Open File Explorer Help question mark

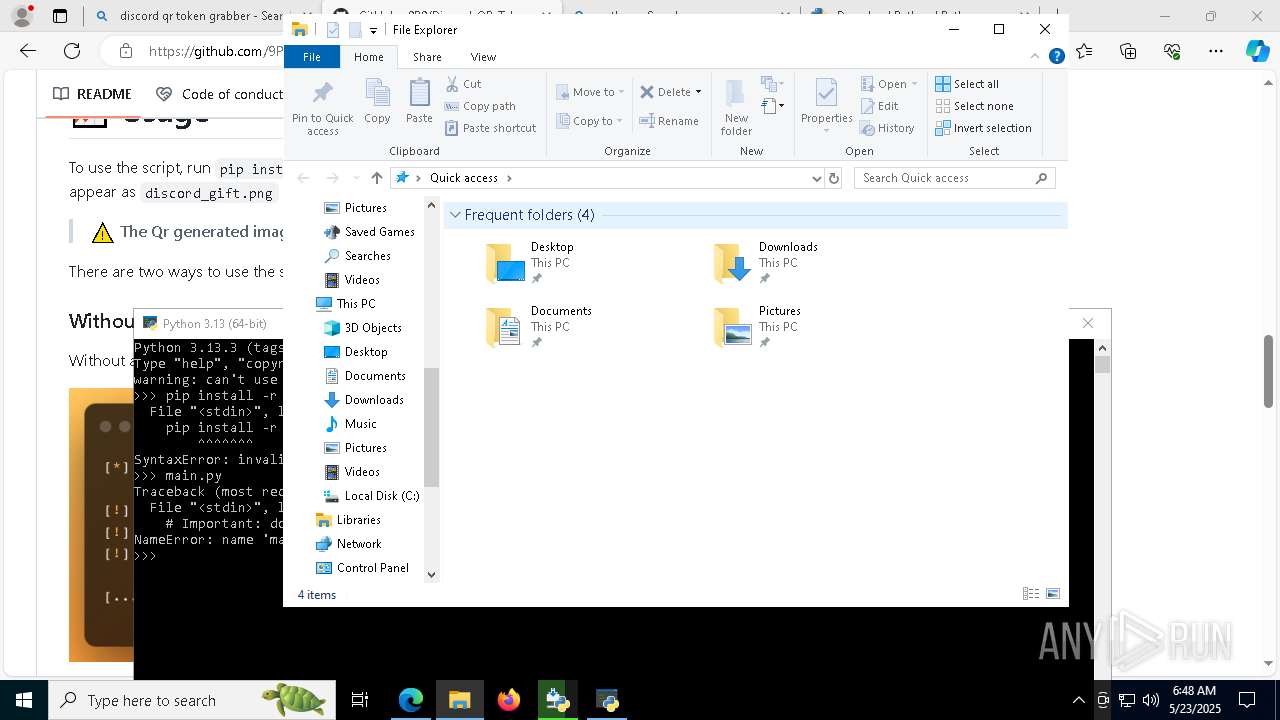click(x=1056, y=57)
